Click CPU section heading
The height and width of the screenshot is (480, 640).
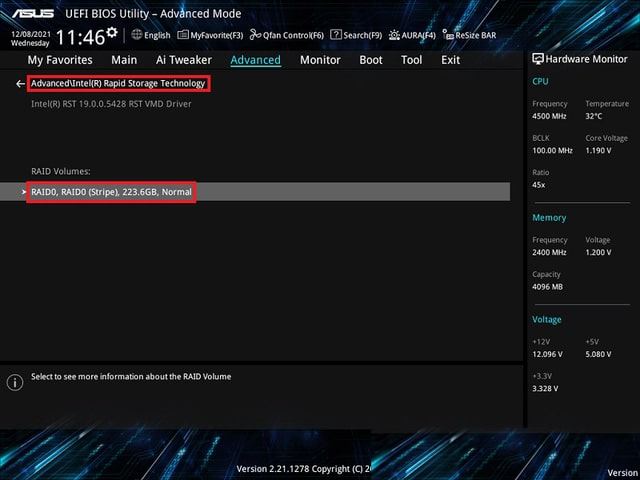540,81
